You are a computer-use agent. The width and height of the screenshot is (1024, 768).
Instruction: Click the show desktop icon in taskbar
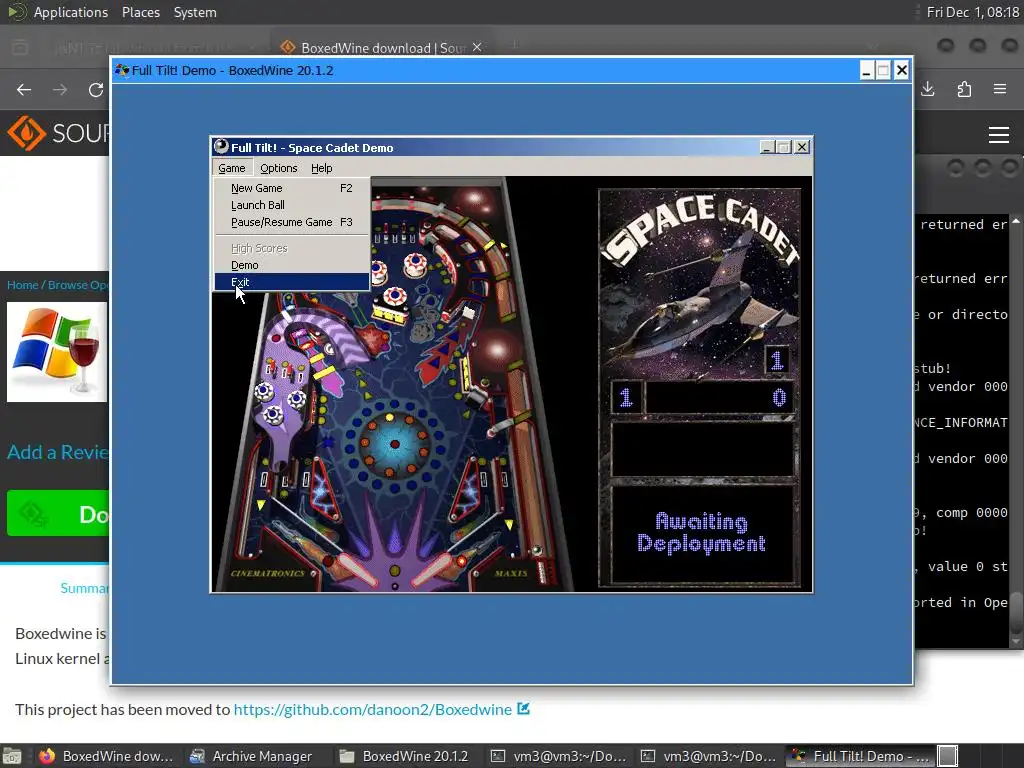(x=12, y=756)
